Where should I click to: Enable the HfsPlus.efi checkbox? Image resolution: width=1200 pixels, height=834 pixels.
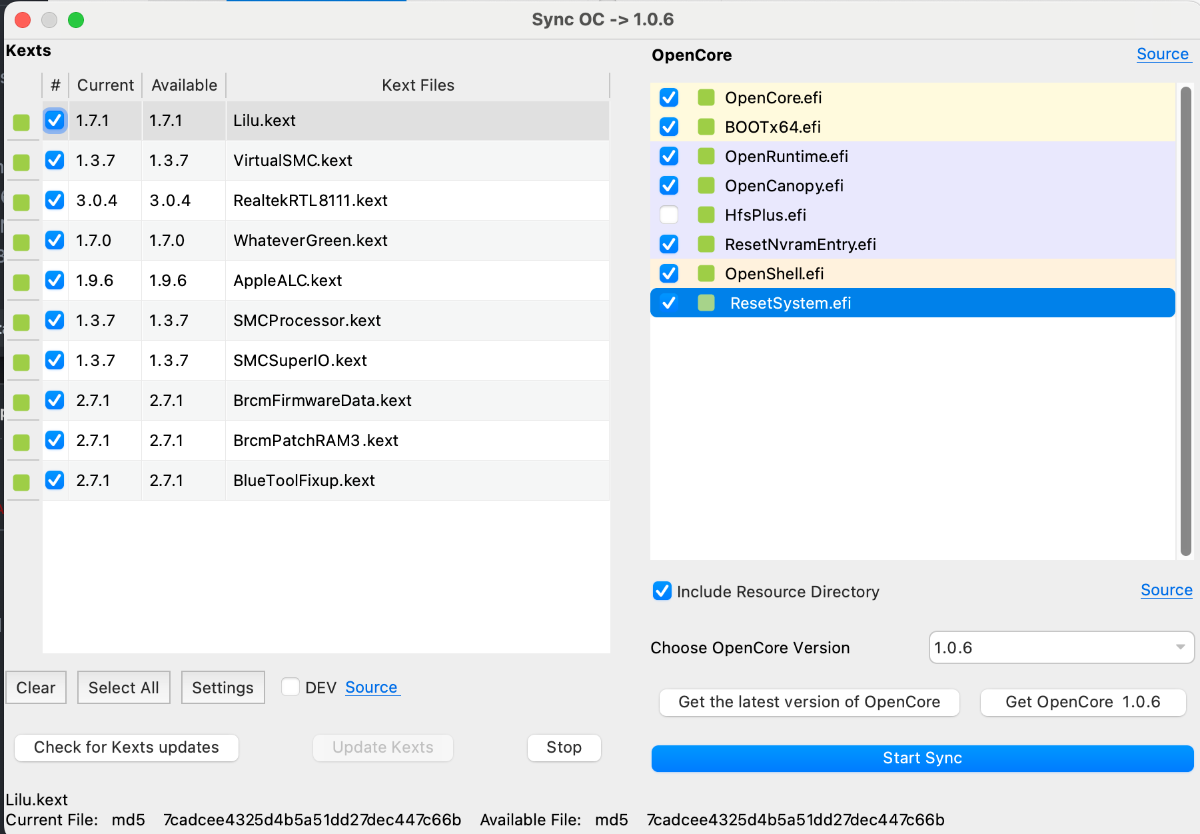[x=669, y=215]
